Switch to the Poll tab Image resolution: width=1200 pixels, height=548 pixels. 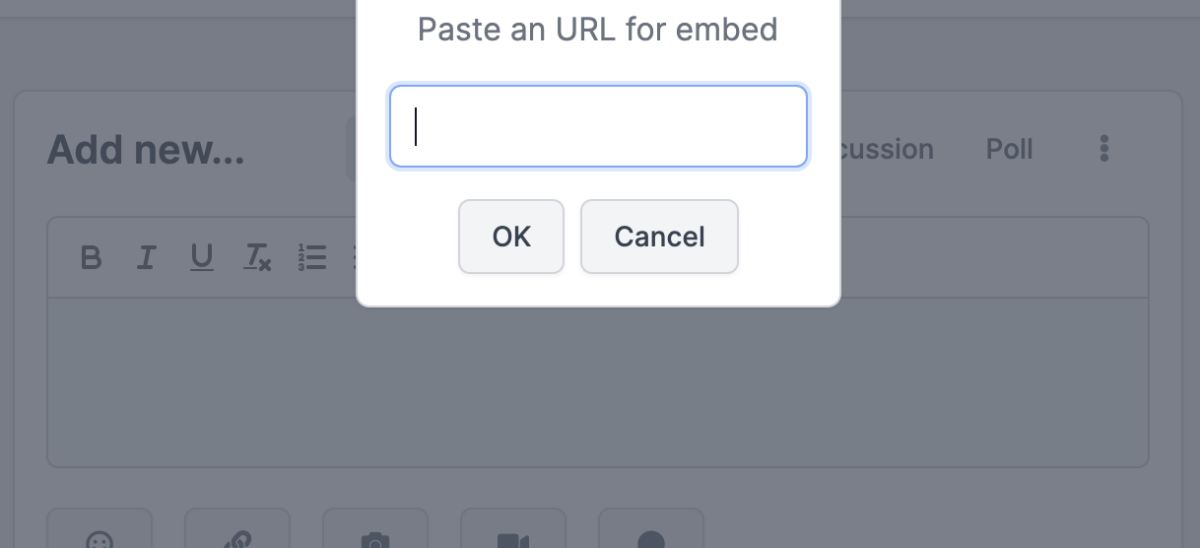pyautogui.click(x=1009, y=149)
